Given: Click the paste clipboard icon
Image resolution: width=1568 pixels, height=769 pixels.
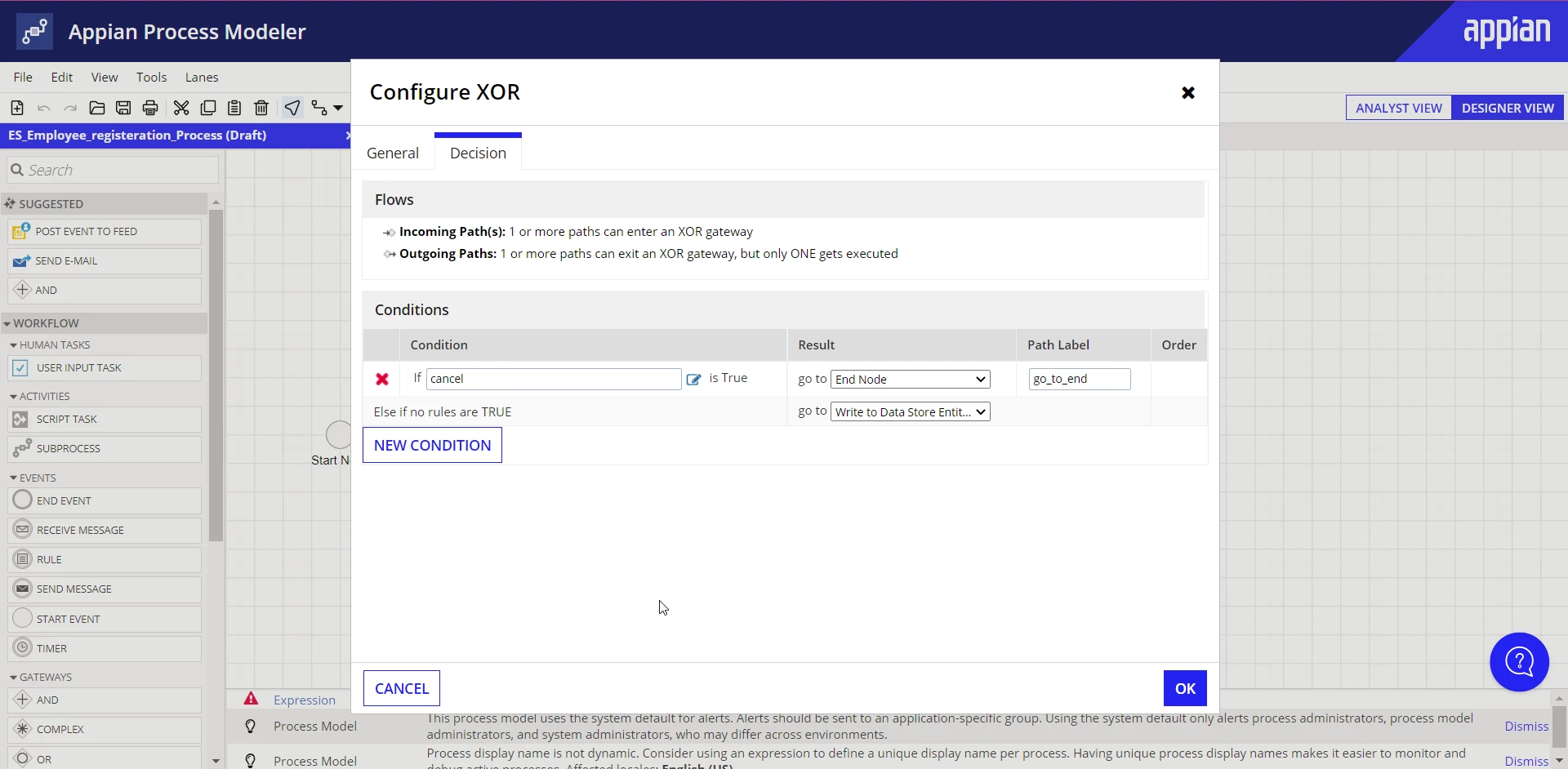Looking at the screenshot, I should [234, 108].
